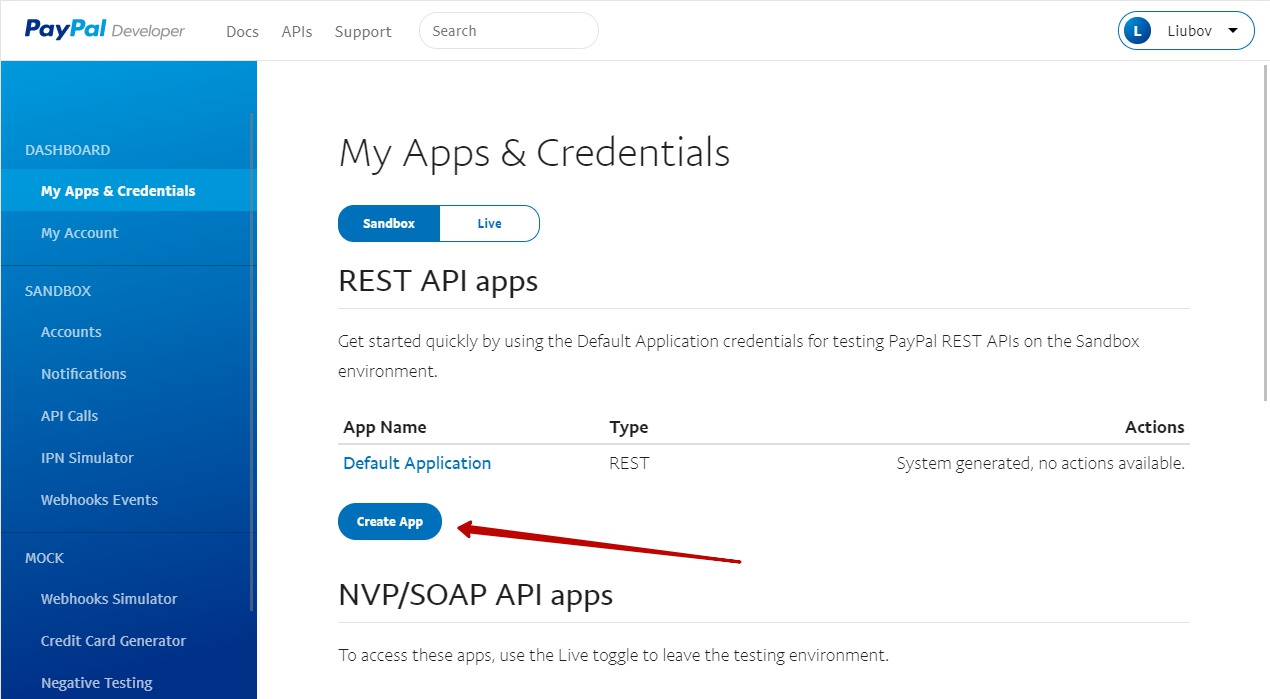Open the Default Application details
The image size is (1270, 699).
[416, 462]
